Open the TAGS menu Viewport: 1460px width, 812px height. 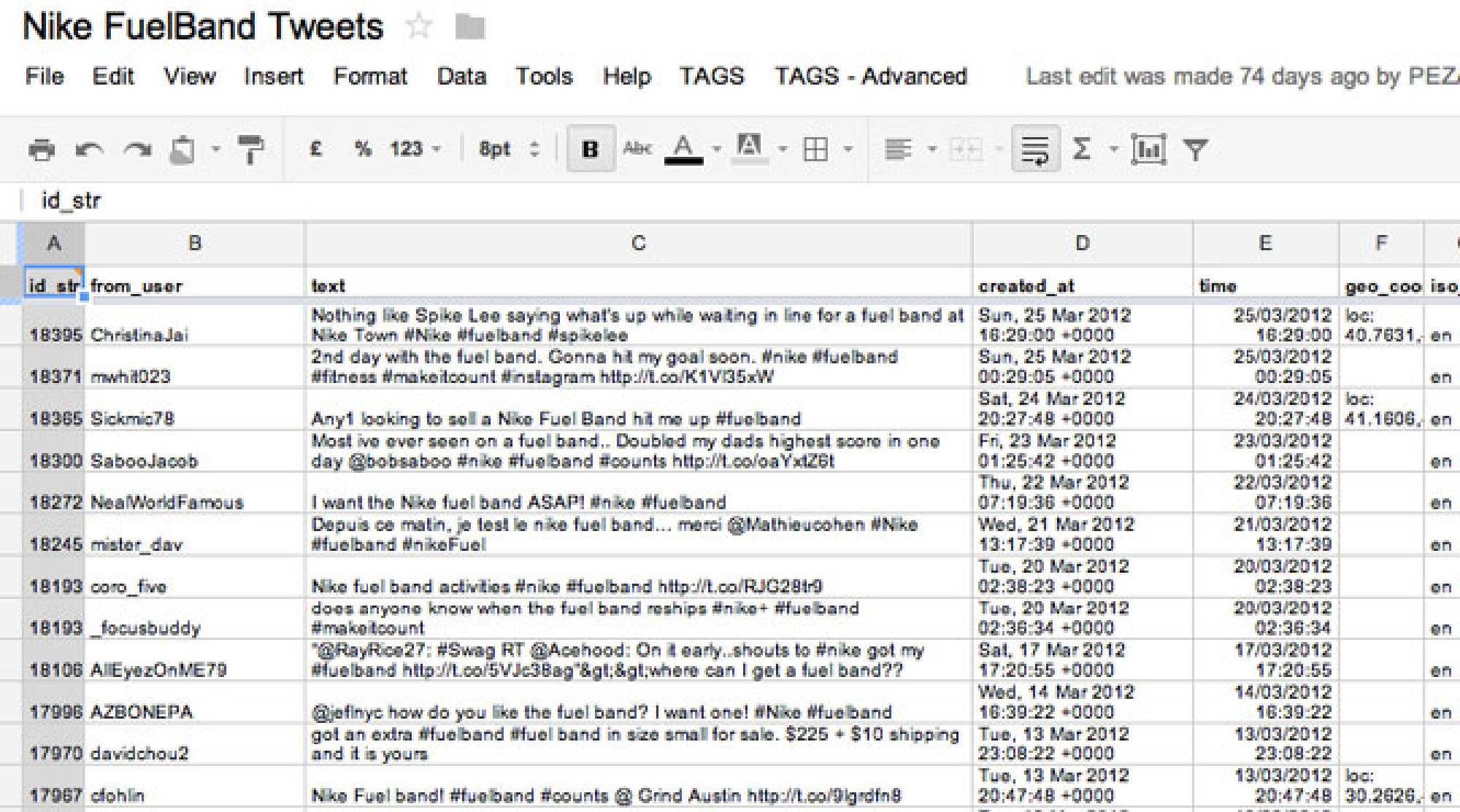[712, 76]
